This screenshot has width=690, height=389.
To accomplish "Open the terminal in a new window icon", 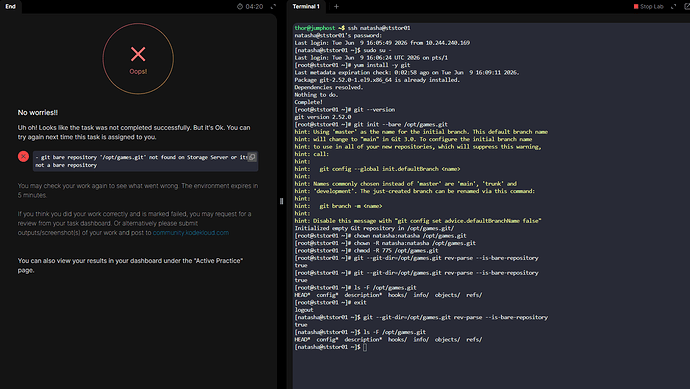I will tap(686, 6).
